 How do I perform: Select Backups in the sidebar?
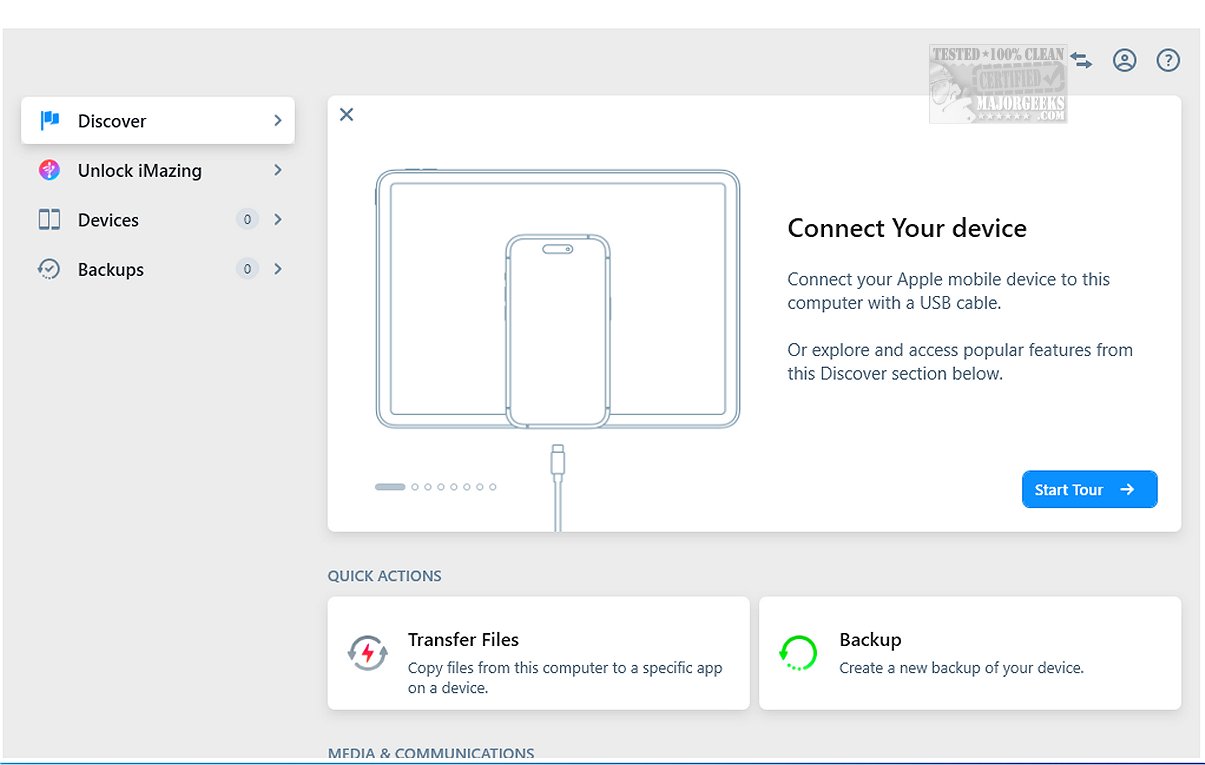[x=111, y=269]
